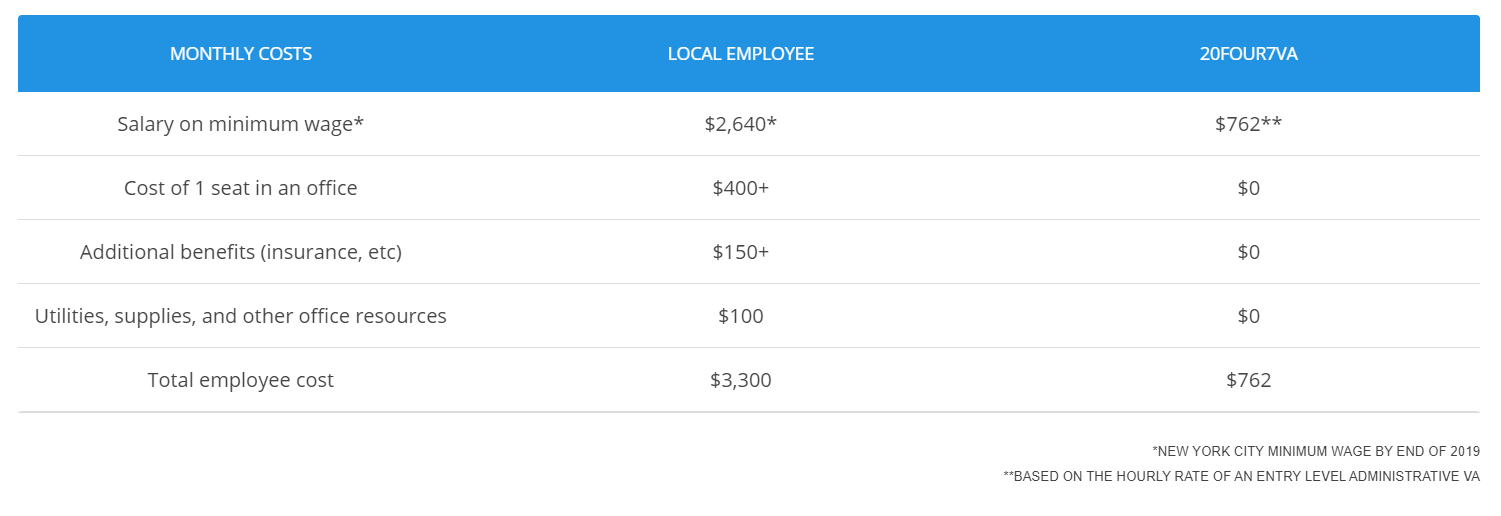The width and height of the screenshot is (1501, 516).
Task: Click the LOCAL EMPLOYEE column header
Action: point(741,54)
